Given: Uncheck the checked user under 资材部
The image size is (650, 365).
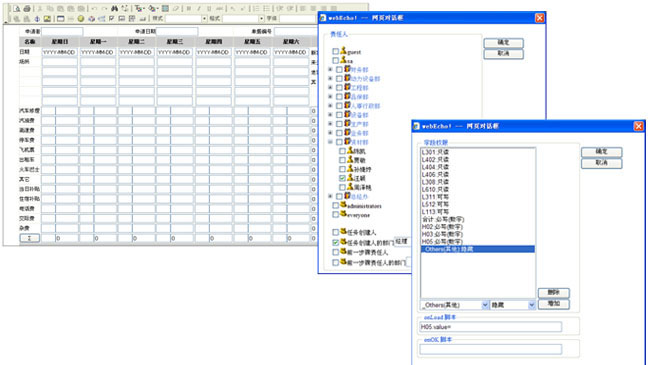Looking at the screenshot, I should pos(342,178).
